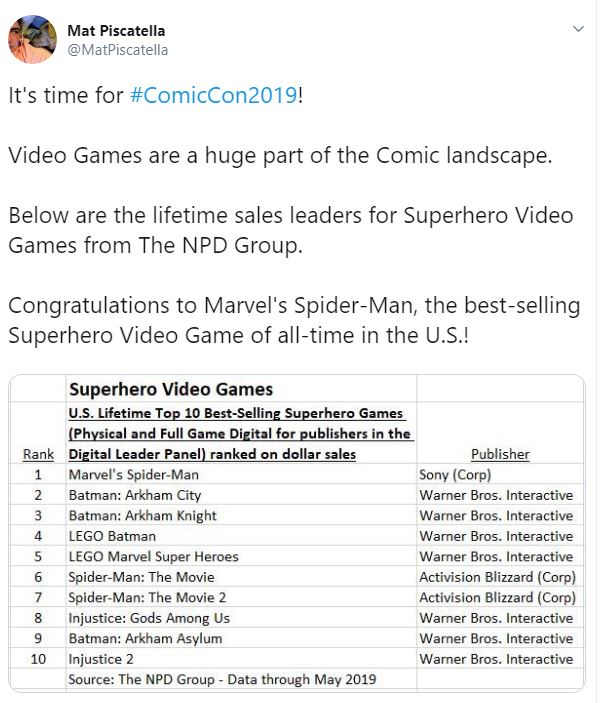This screenshot has width=606, height=703.
Task: Select the Marvel's Spider-Man row cell
Action: (133, 475)
